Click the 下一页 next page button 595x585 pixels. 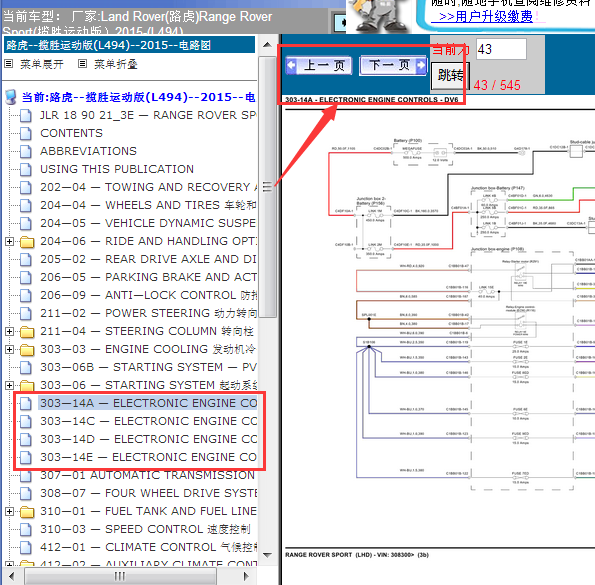point(393,66)
